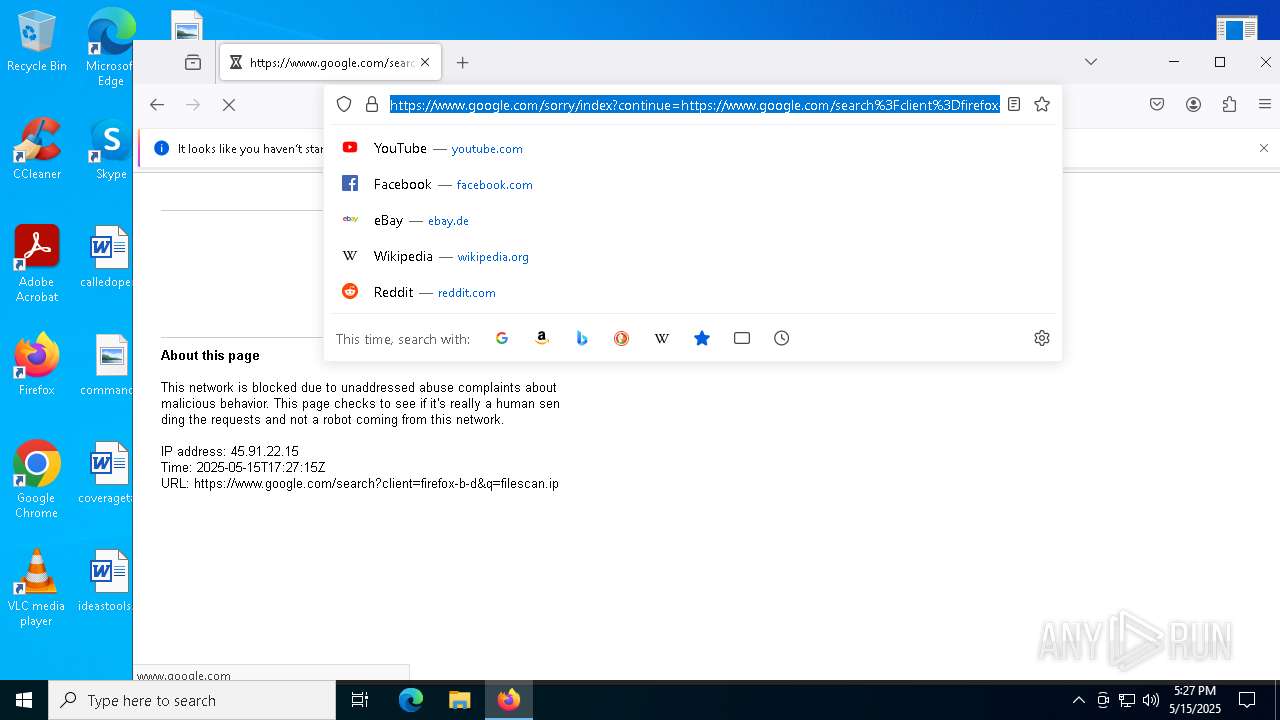Search open tabs icon
The width and height of the screenshot is (1280, 720).
tap(742, 338)
